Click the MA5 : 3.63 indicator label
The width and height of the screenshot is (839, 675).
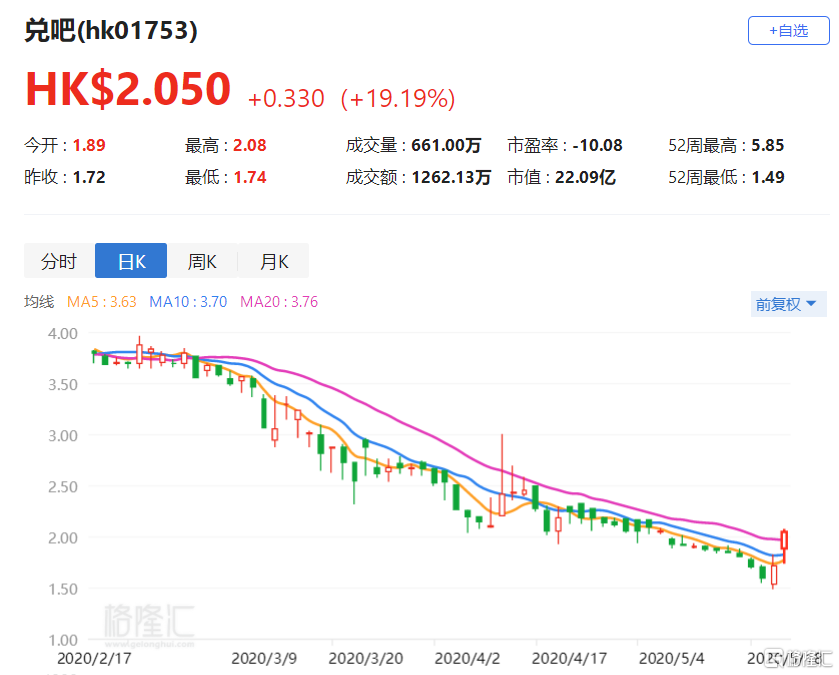(x=102, y=302)
